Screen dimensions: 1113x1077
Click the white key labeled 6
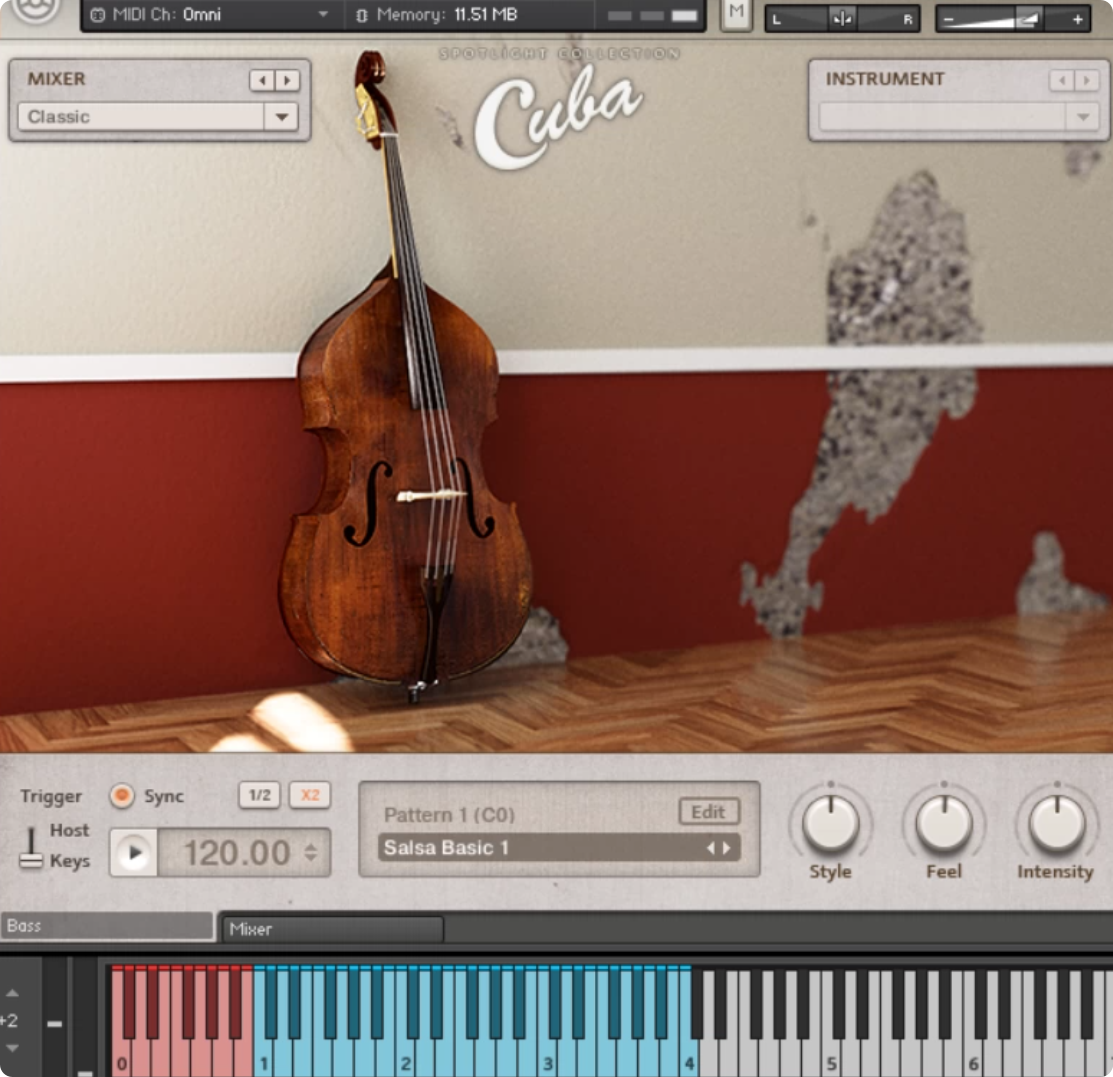pos(973,1056)
